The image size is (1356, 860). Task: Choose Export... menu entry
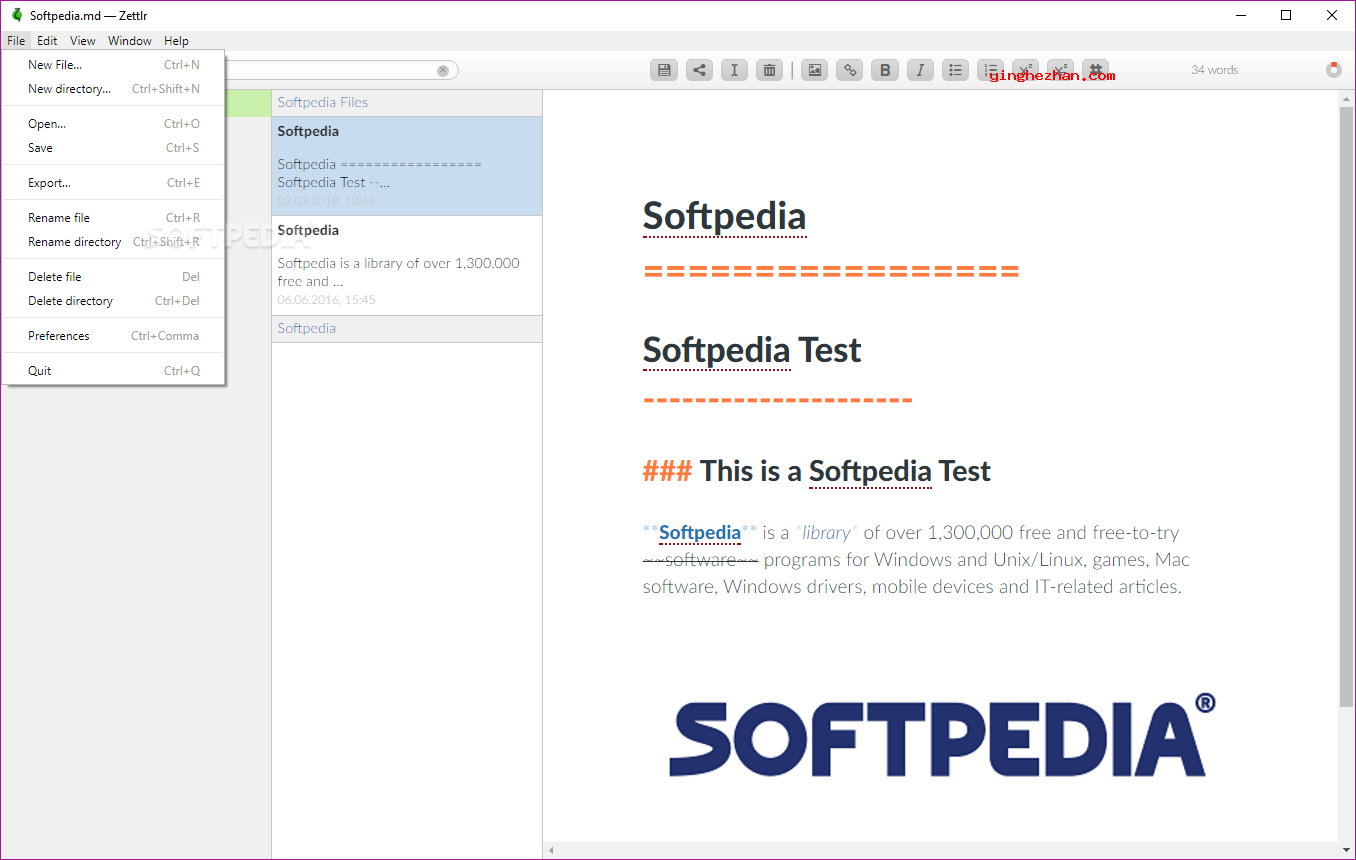tap(113, 183)
